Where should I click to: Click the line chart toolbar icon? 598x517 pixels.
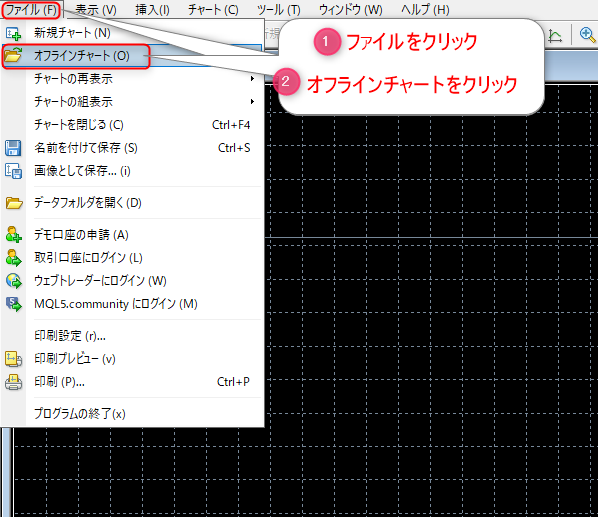click(x=555, y=36)
